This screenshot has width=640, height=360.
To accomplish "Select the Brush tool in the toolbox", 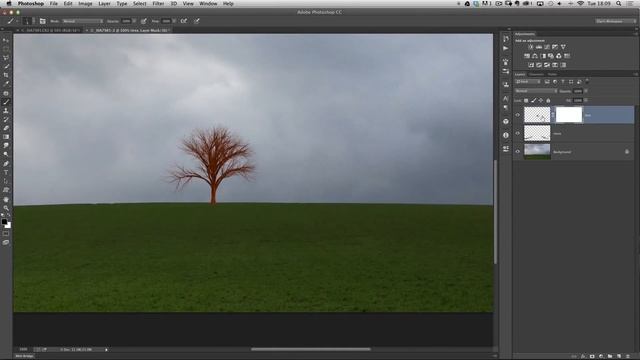I will pos(6,102).
